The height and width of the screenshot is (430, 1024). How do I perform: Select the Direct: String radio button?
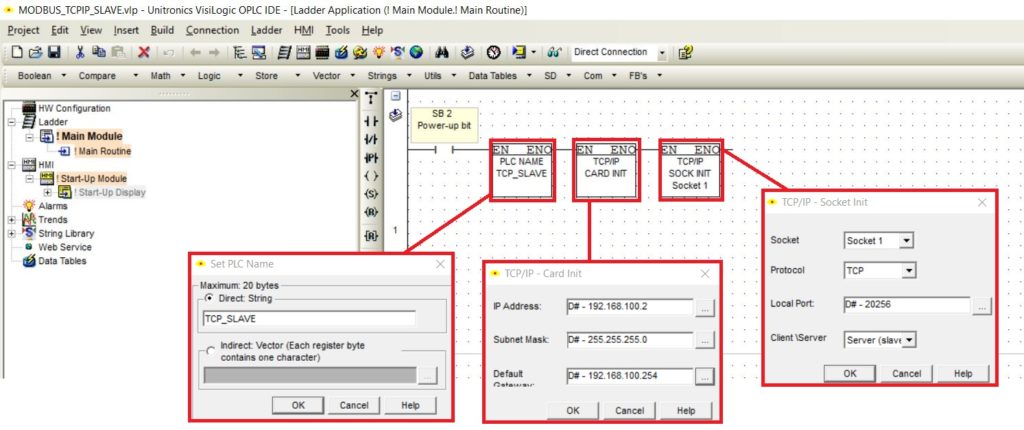pos(210,298)
